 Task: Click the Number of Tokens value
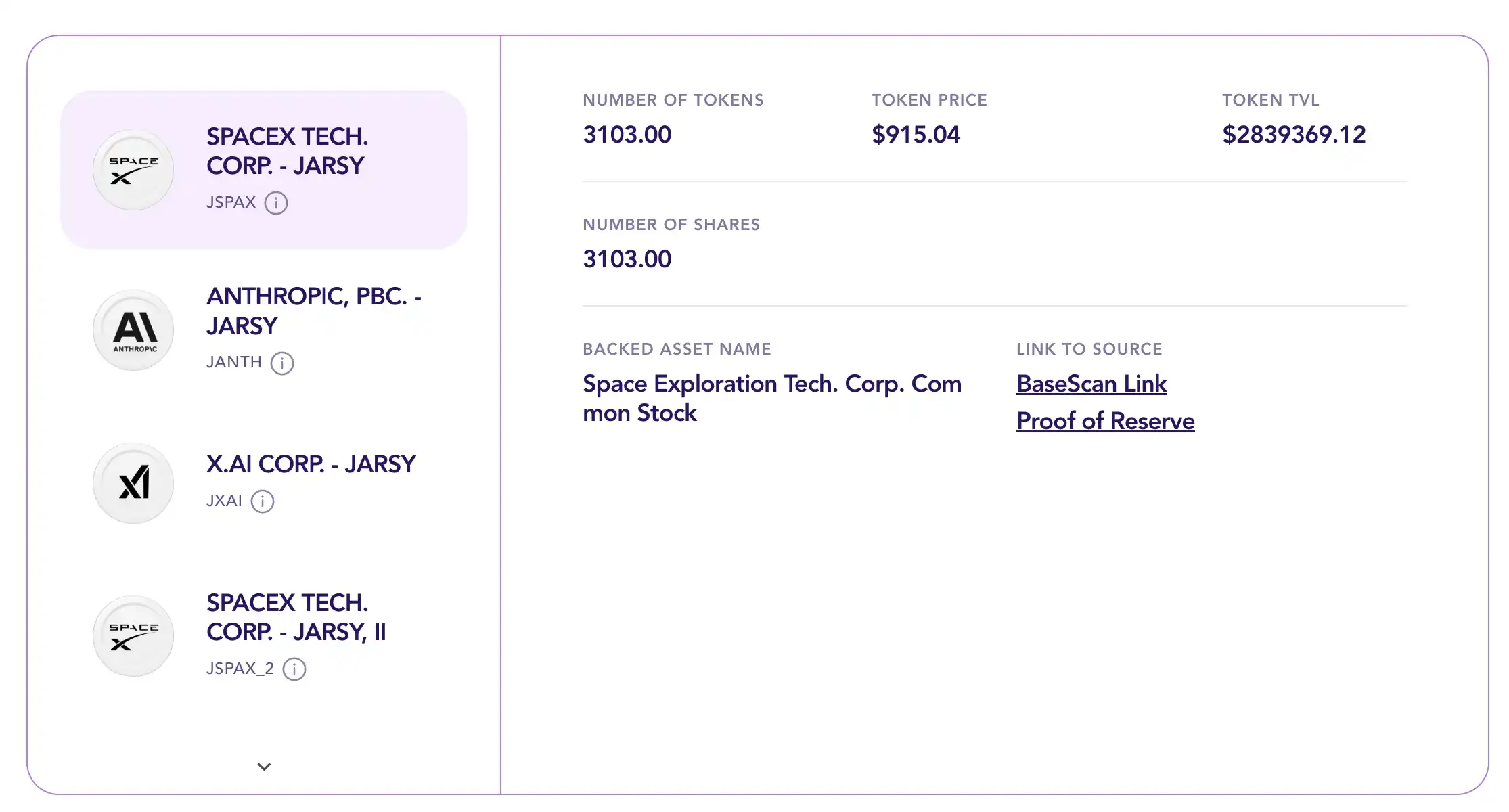tap(627, 135)
